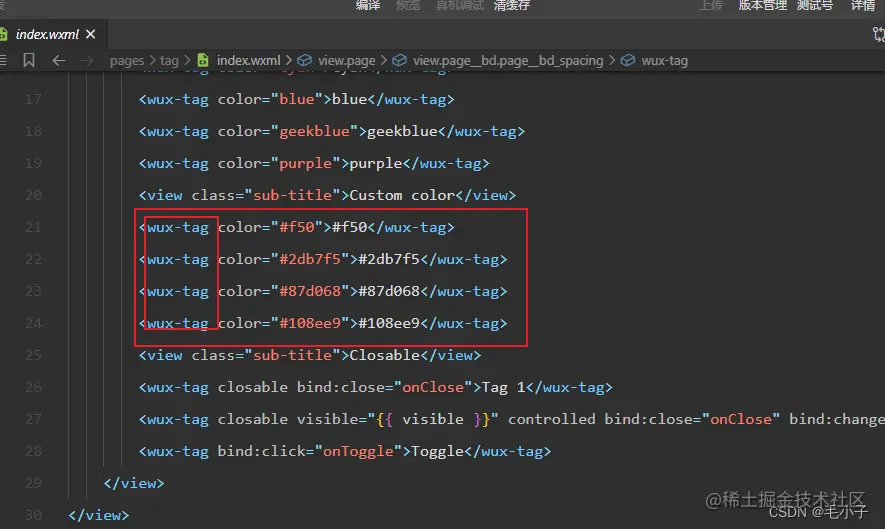Click line number 25 in the gutter
Image resolution: width=885 pixels, height=529 pixels.
coord(33,356)
